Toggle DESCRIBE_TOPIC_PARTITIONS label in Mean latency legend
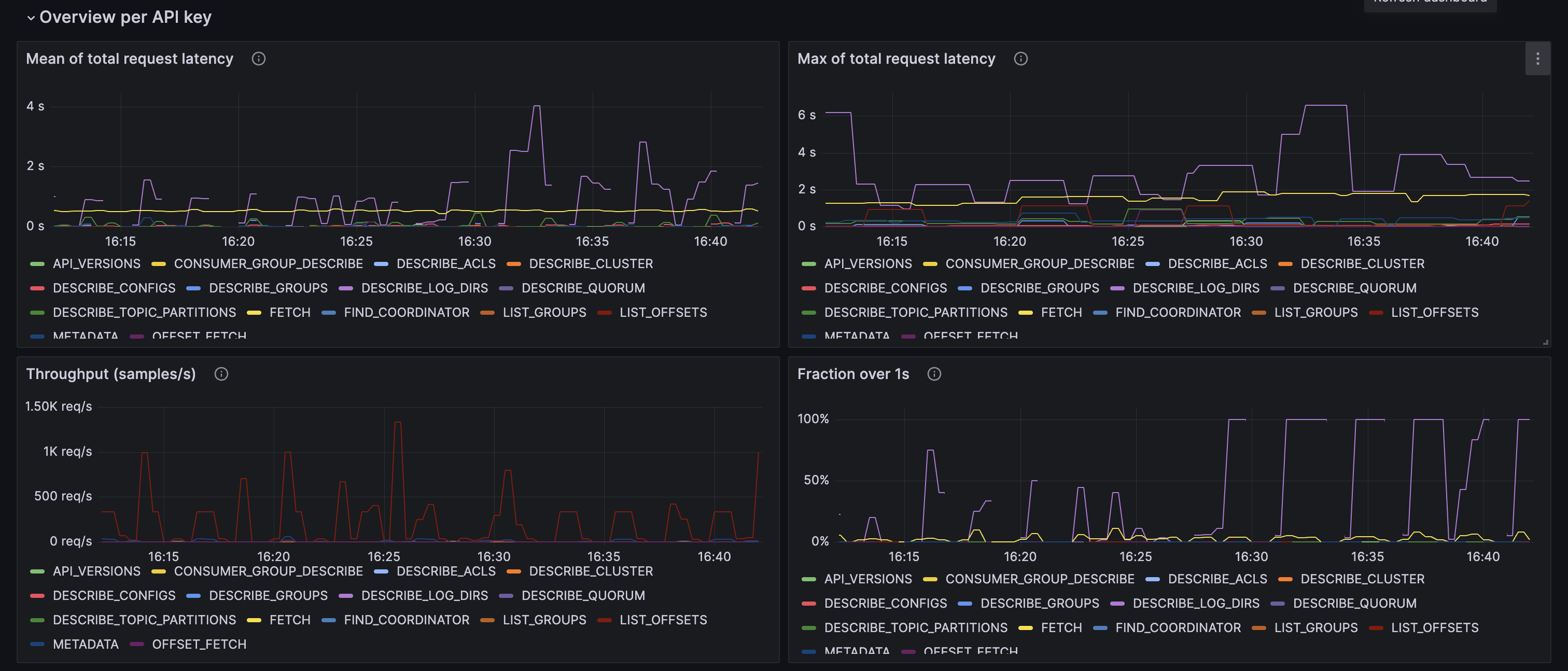Screen dimensions: 1568x671 (144, 312)
